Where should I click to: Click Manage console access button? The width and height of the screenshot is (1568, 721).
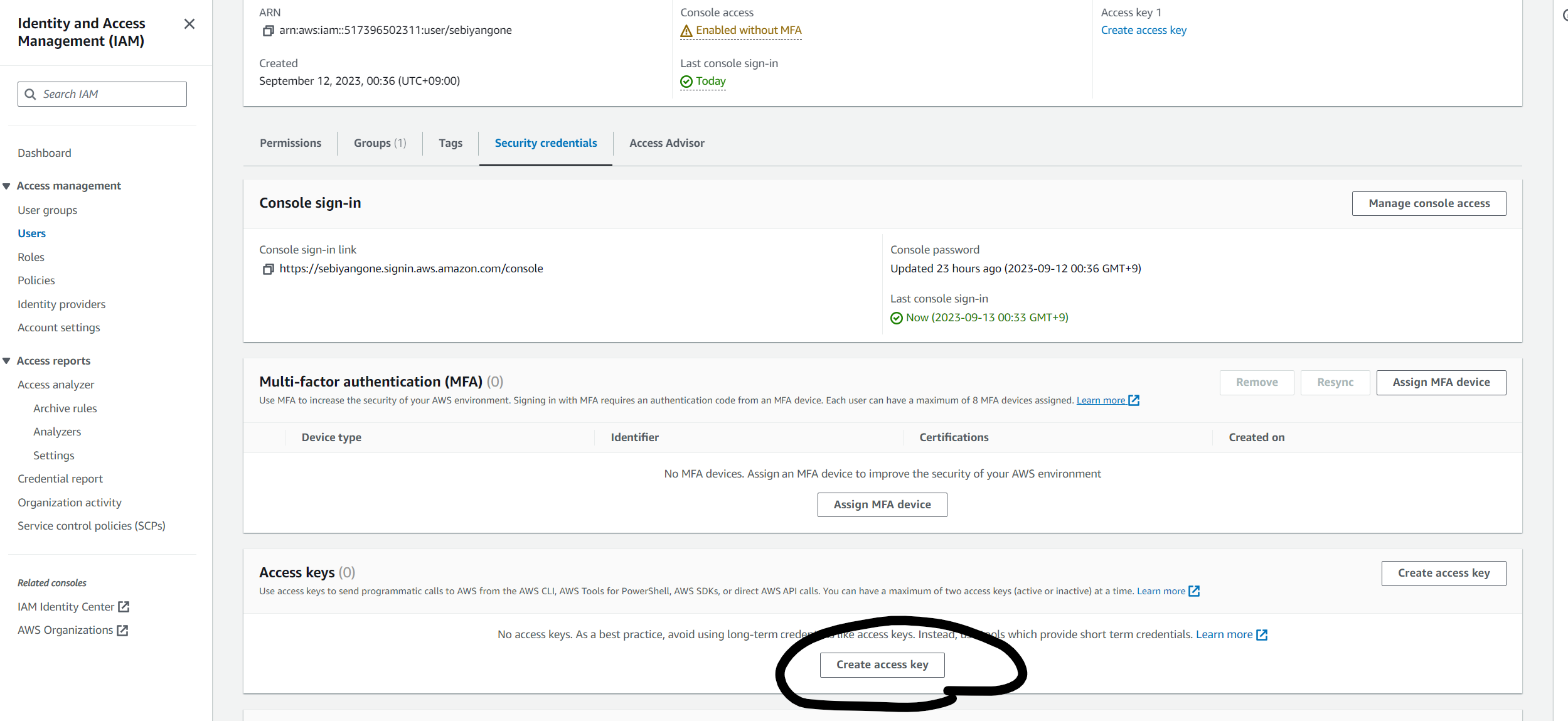click(x=1429, y=203)
